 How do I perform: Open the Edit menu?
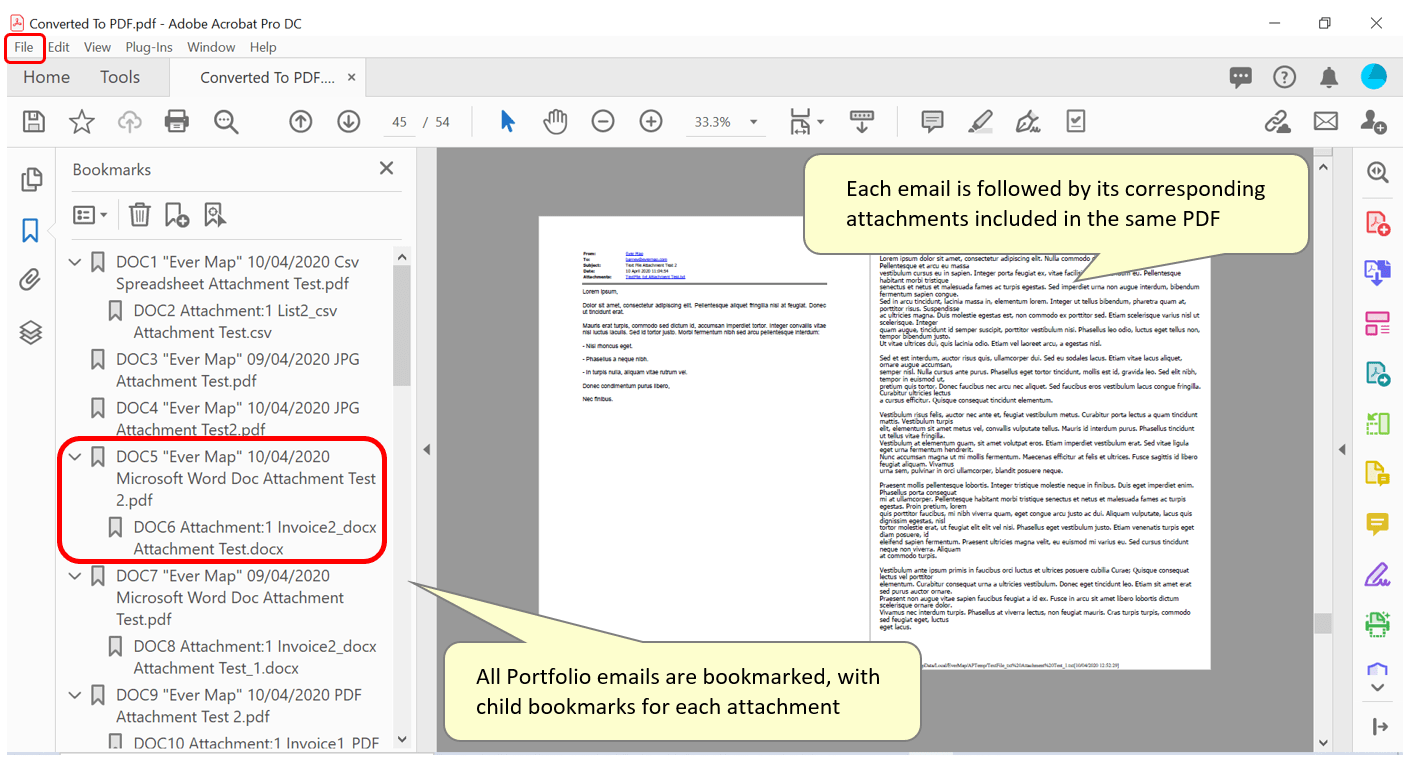point(59,47)
